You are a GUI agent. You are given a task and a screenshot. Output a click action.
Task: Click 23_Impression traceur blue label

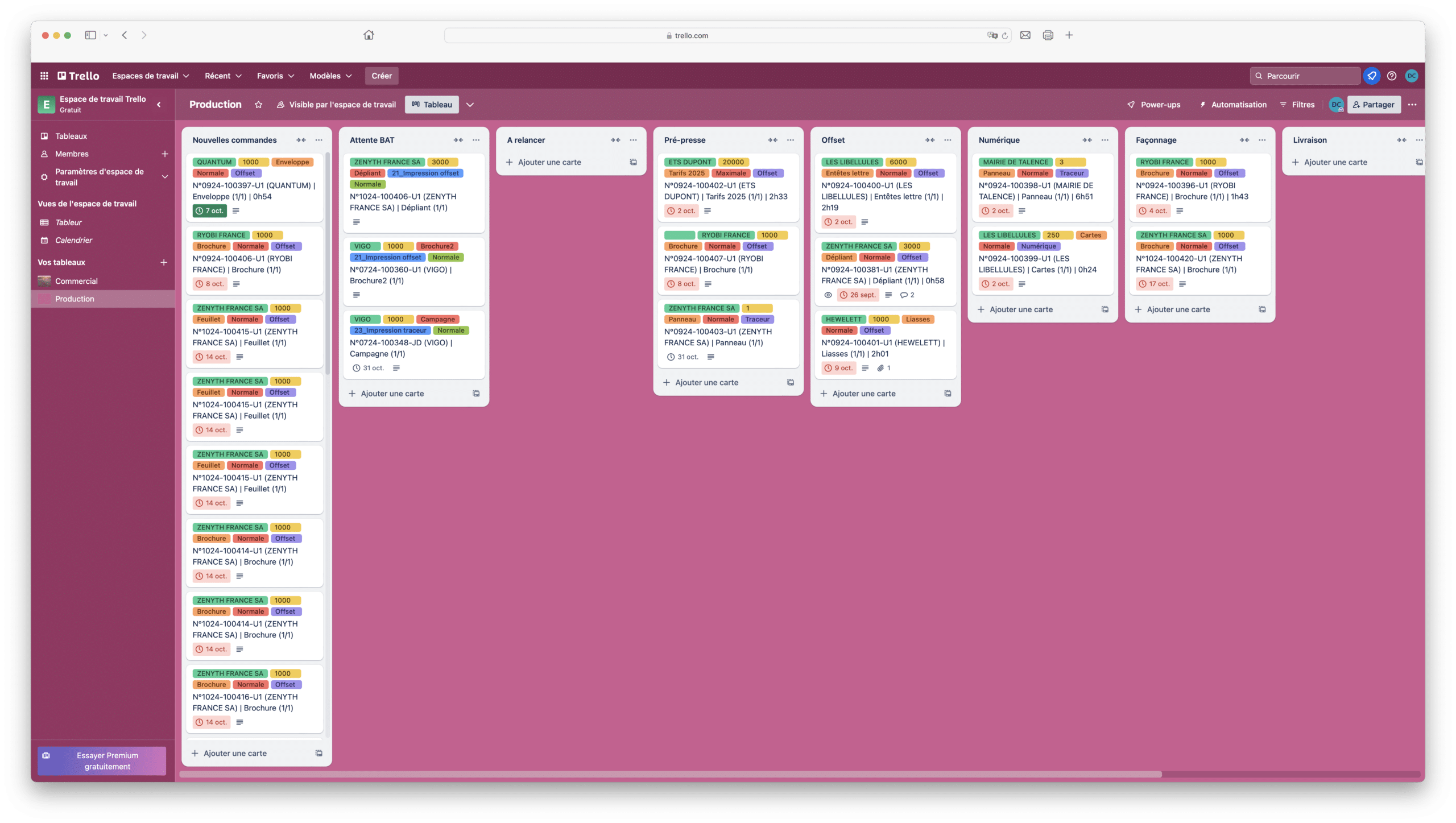tap(390, 330)
